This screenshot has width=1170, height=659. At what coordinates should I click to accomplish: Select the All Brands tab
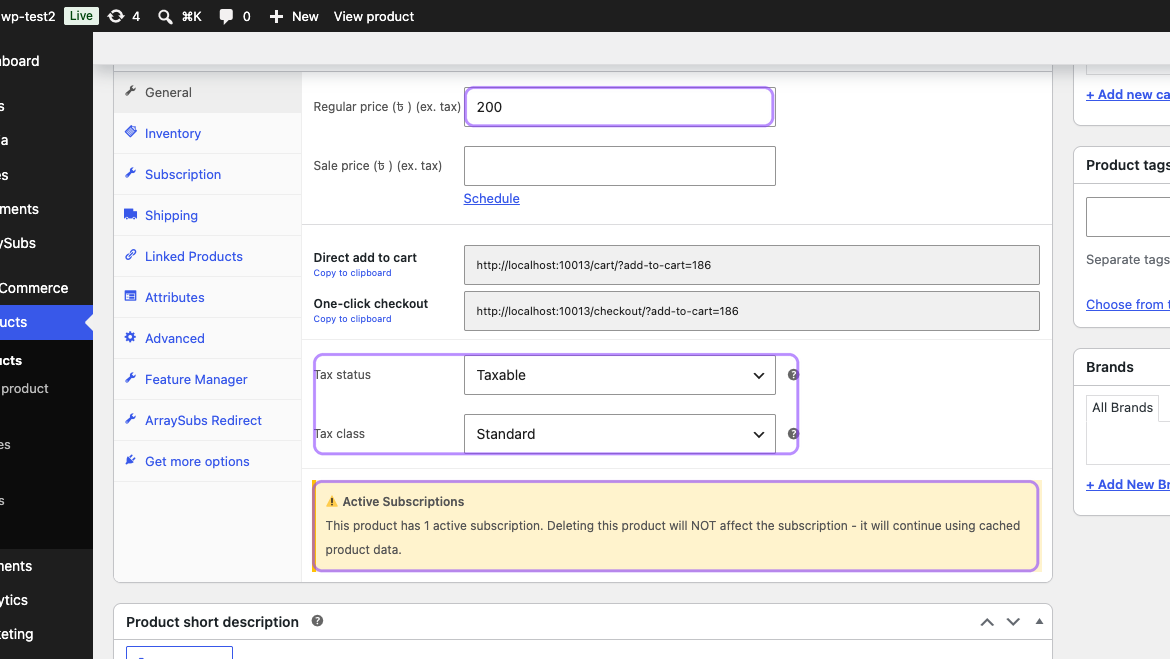point(1122,407)
